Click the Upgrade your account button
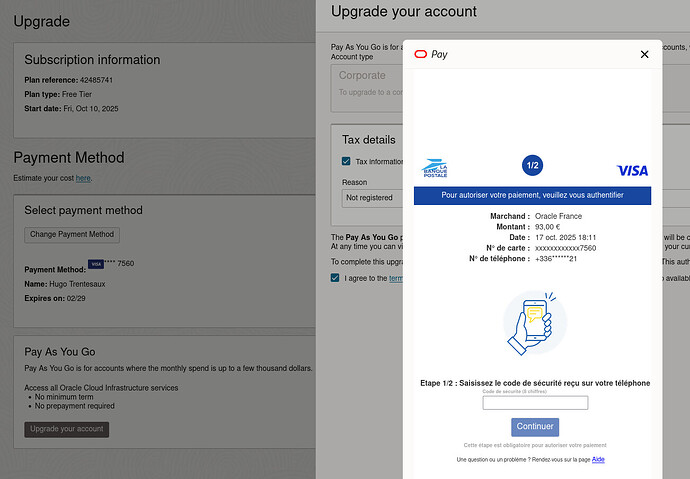 coord(66,429)
